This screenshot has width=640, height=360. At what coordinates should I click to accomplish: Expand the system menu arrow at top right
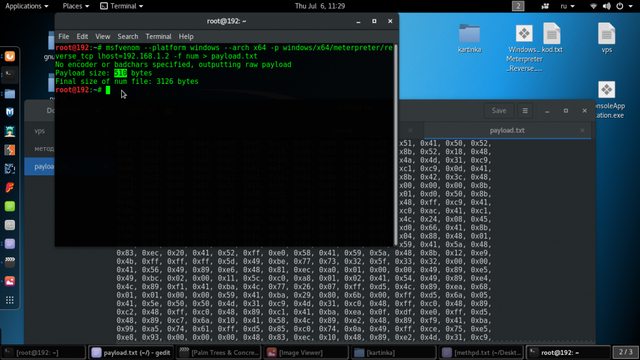click(x=632, y=6)
